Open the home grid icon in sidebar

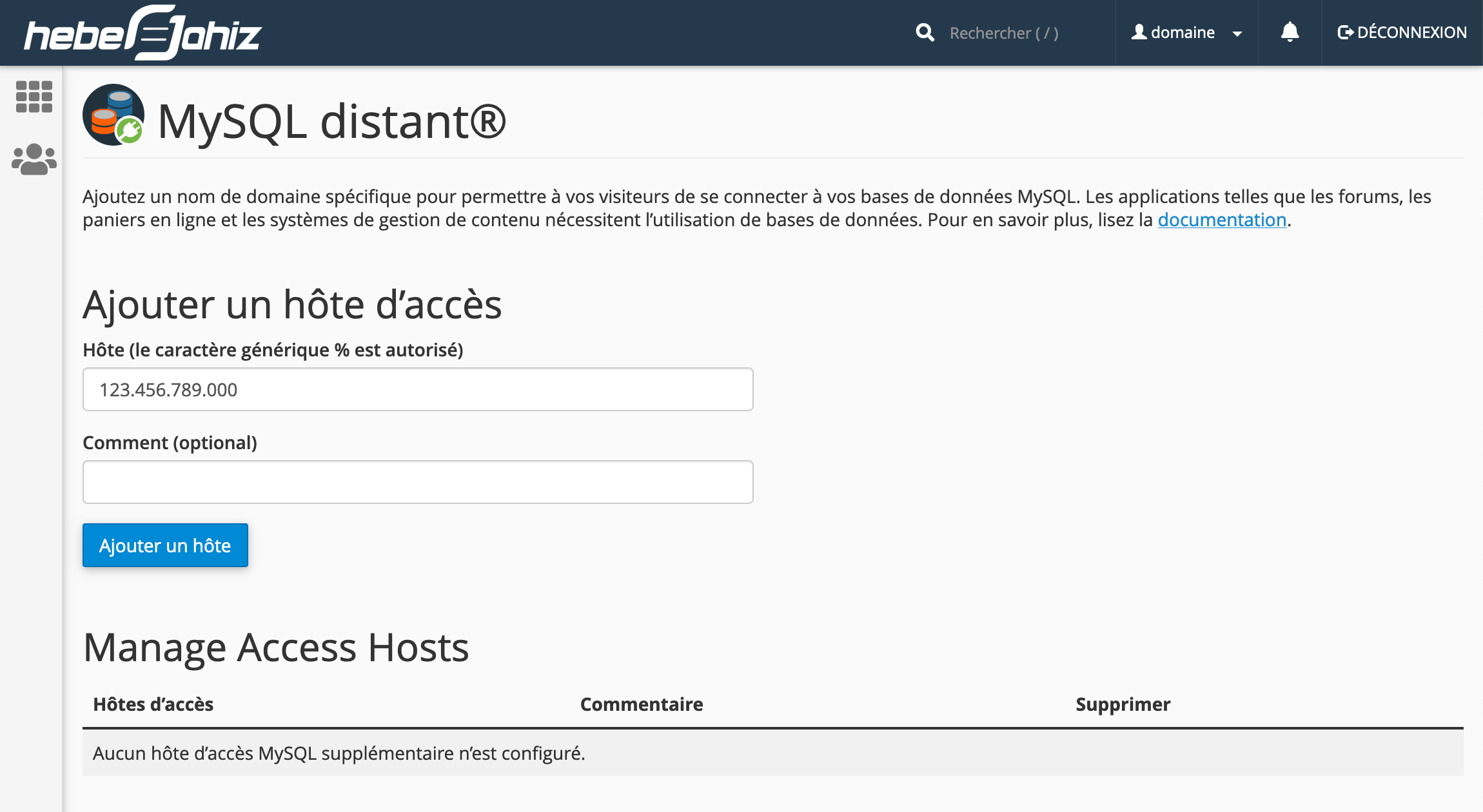tap(34, 97)
